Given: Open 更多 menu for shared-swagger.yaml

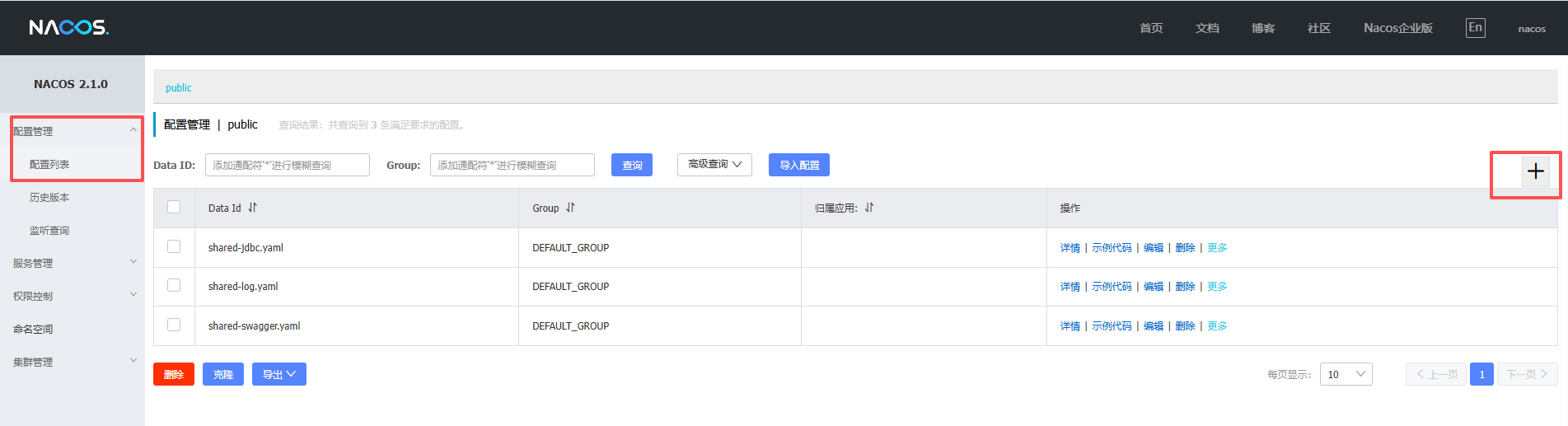Looking at the screenshot, I should point(1217,326).
